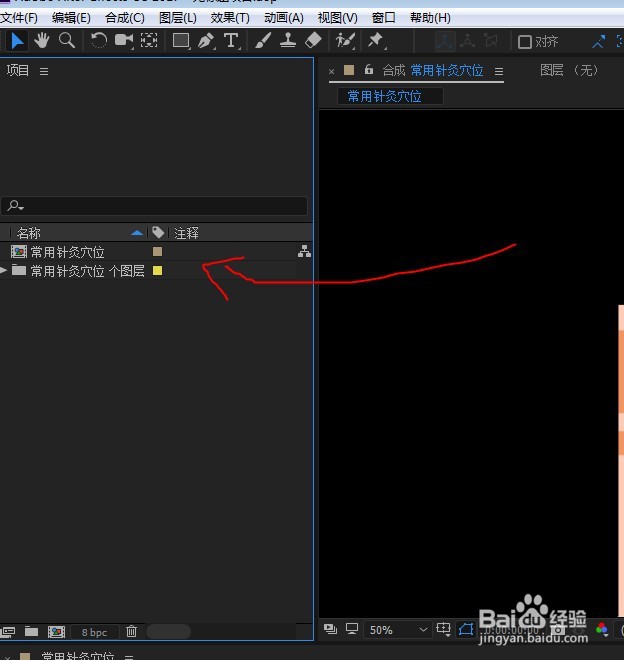
Task: Open the 帮助(H) menu
Action: pyautogui.click(x=430, y=18)
